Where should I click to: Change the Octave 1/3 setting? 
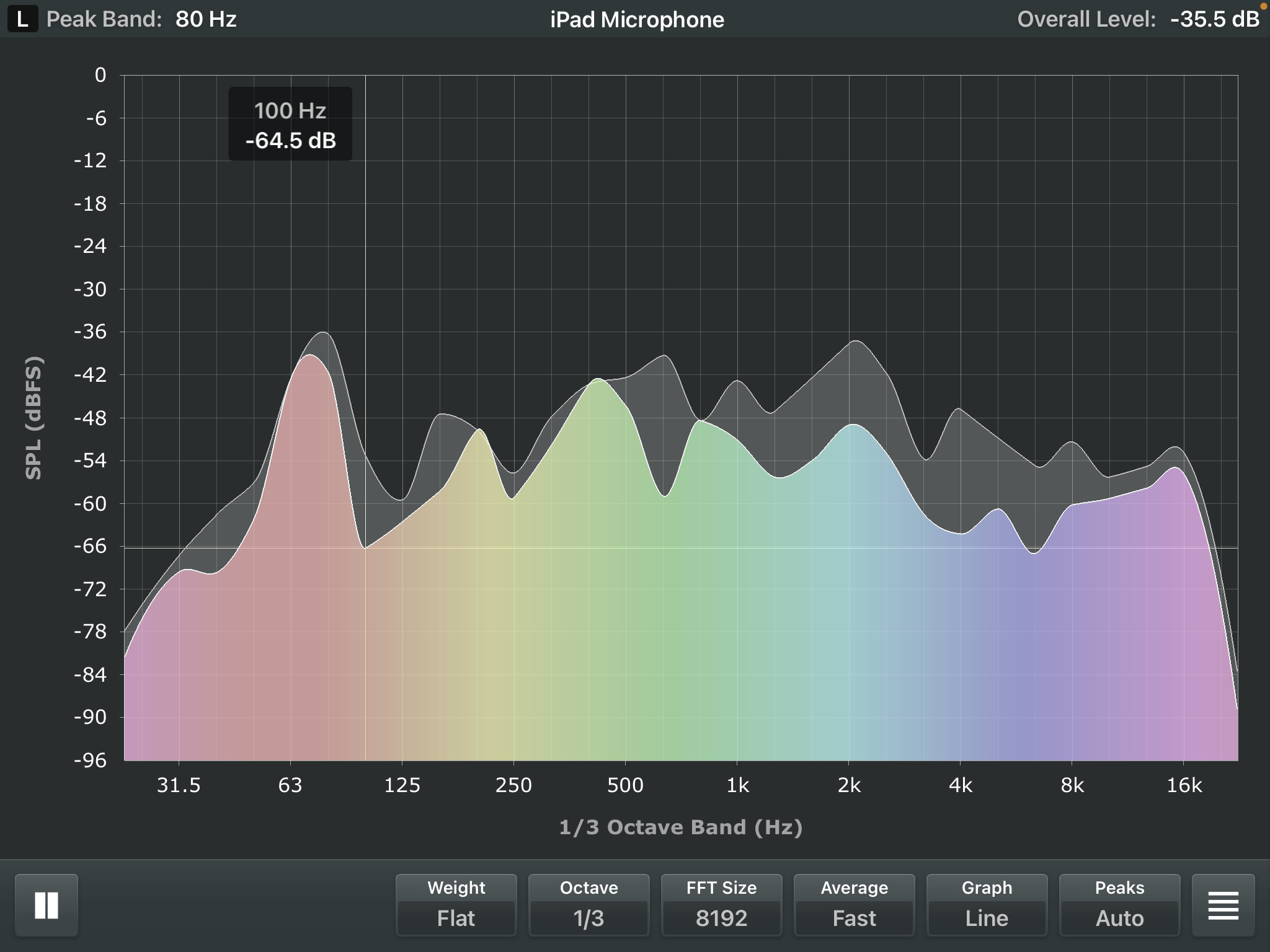588,906
